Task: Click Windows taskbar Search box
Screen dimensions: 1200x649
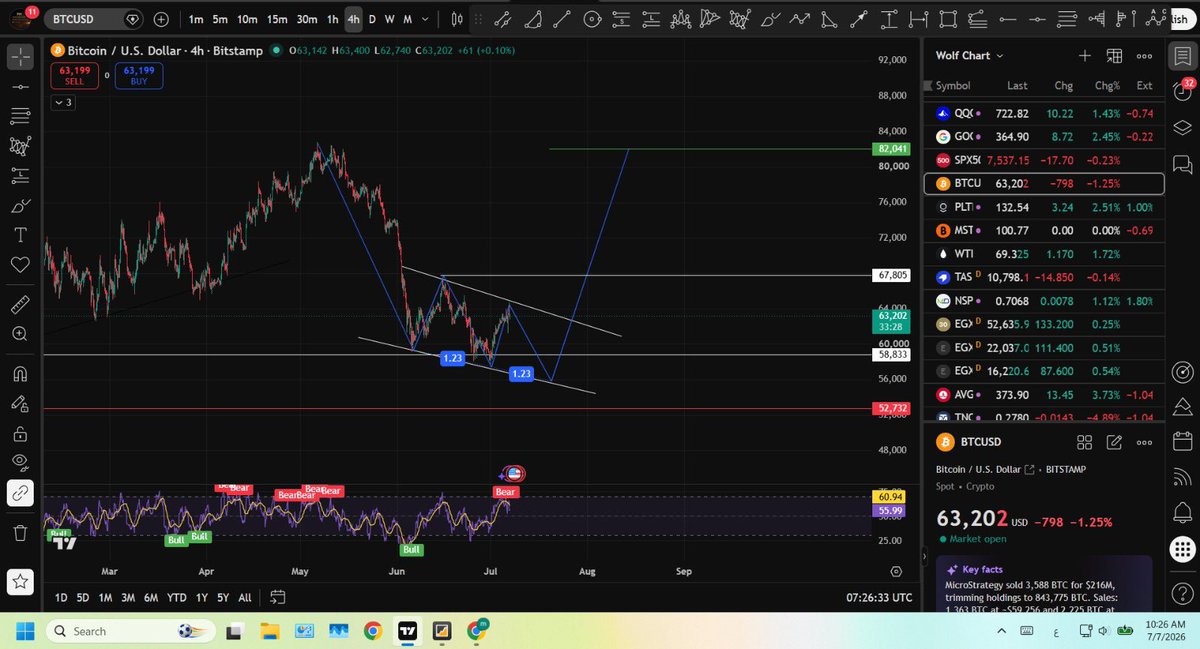Action: pos(131,631)
